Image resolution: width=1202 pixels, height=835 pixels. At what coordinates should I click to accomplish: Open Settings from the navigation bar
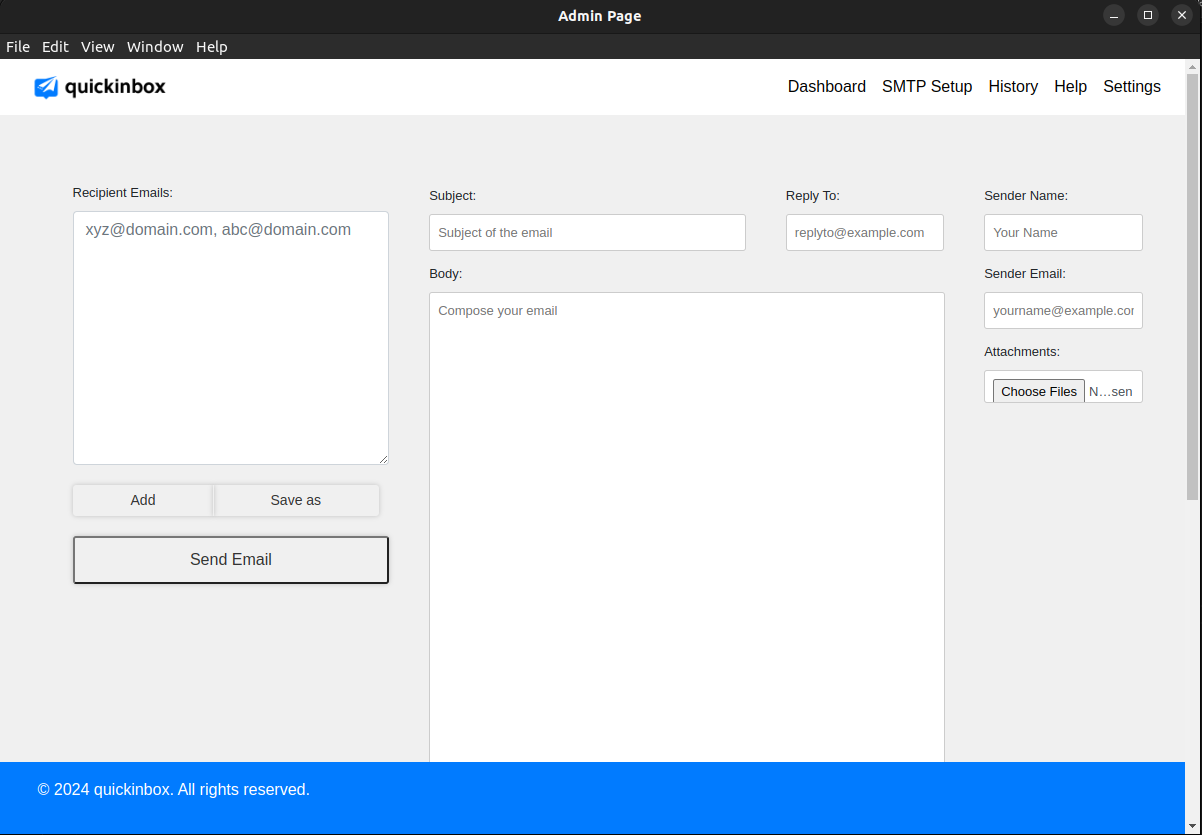click(1131, 87)
